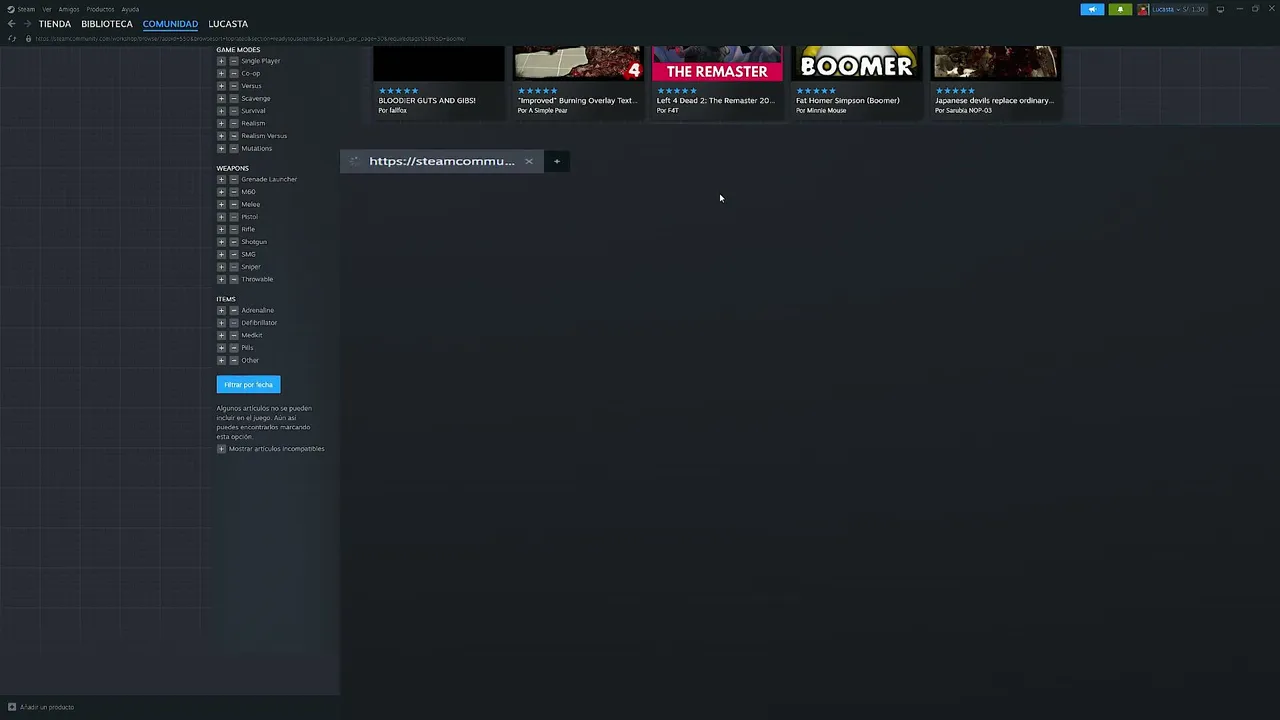The width and height of the screenshot is (1280, 720).
Task: Include Co-op tag with plus
Action: click(x=221, y=73)
